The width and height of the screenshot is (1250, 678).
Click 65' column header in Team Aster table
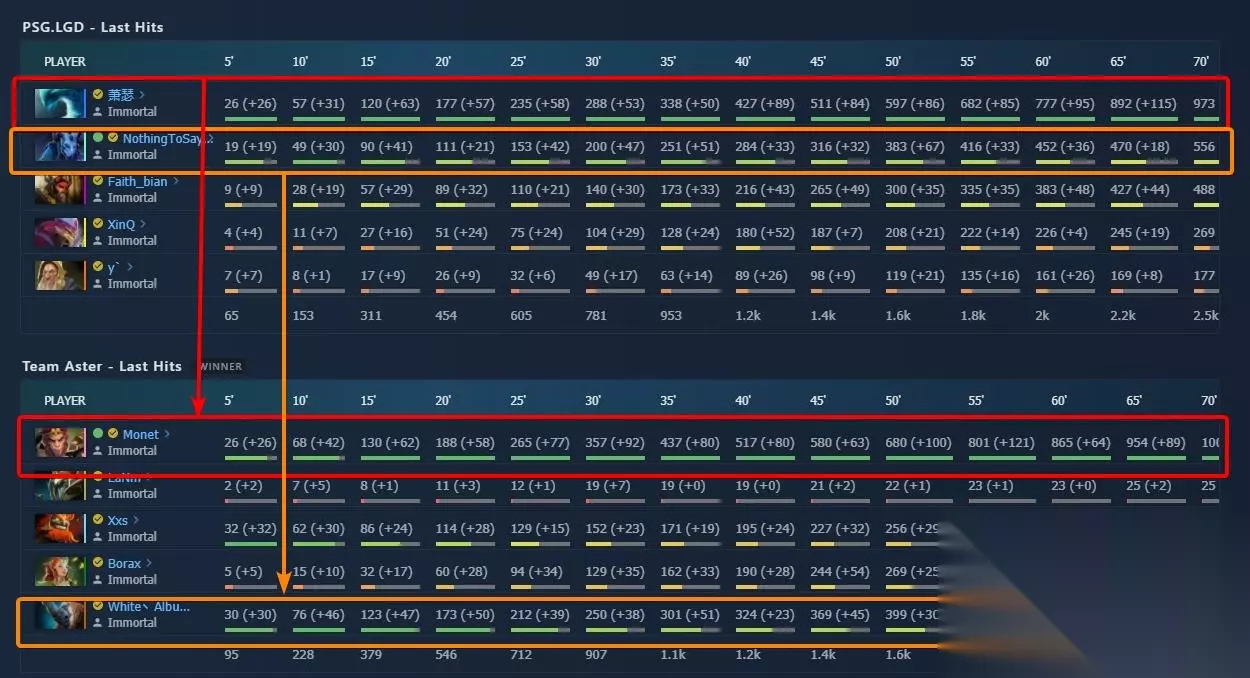[1135, 400]
